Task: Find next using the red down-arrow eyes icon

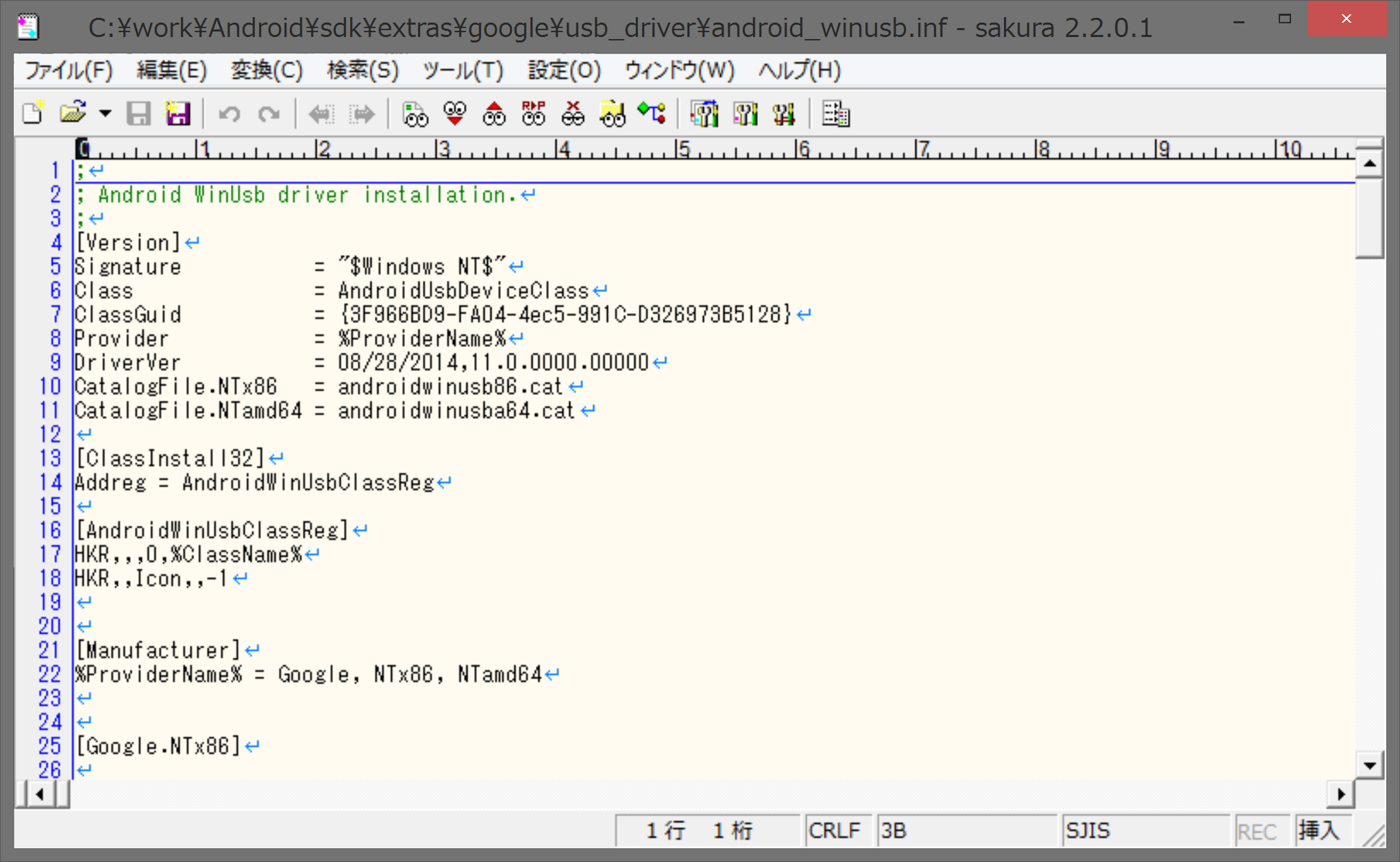Action: tap(454, 113)
